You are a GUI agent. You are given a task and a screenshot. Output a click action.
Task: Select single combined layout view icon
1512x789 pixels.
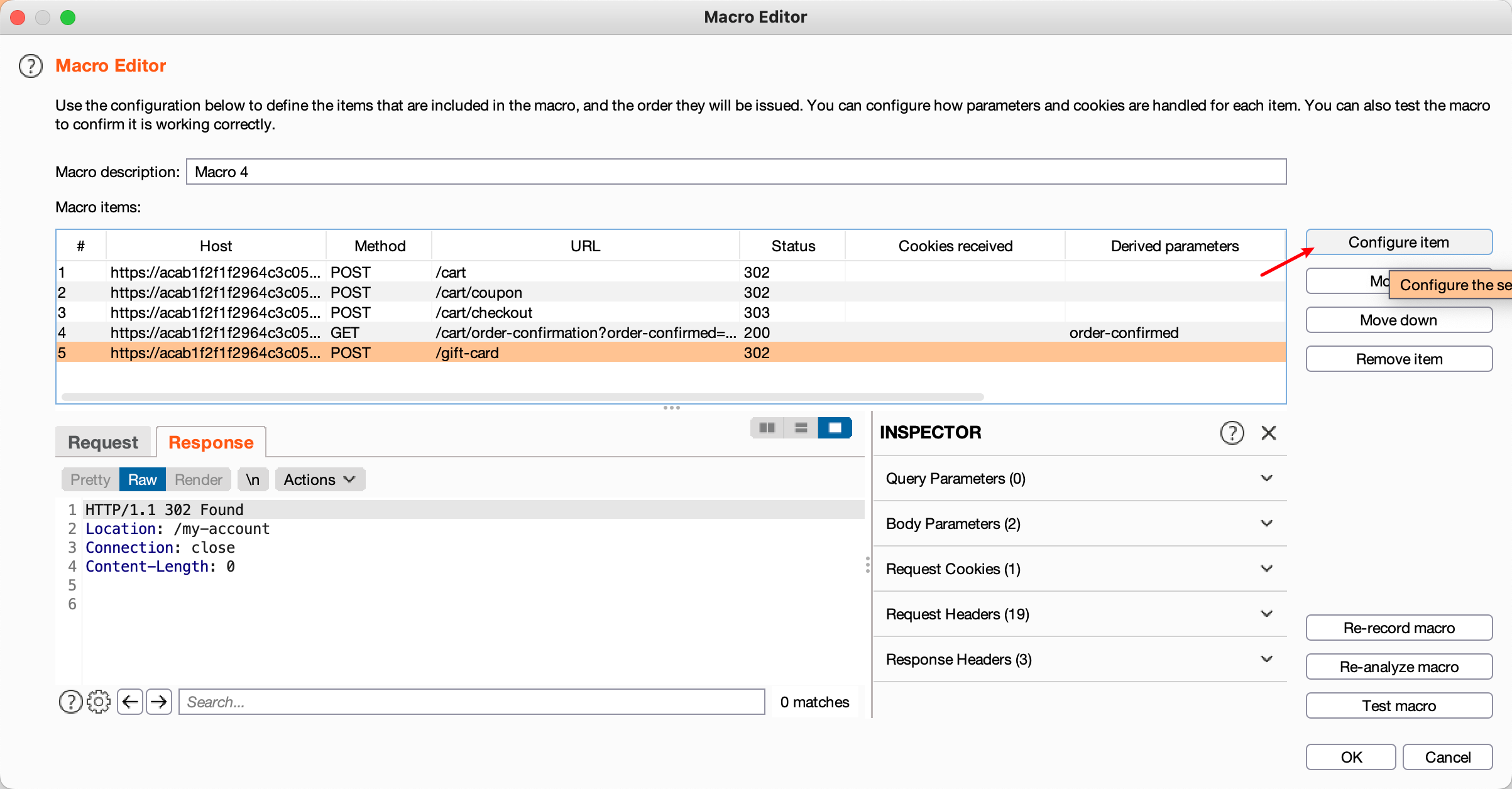tap(835, 428)
